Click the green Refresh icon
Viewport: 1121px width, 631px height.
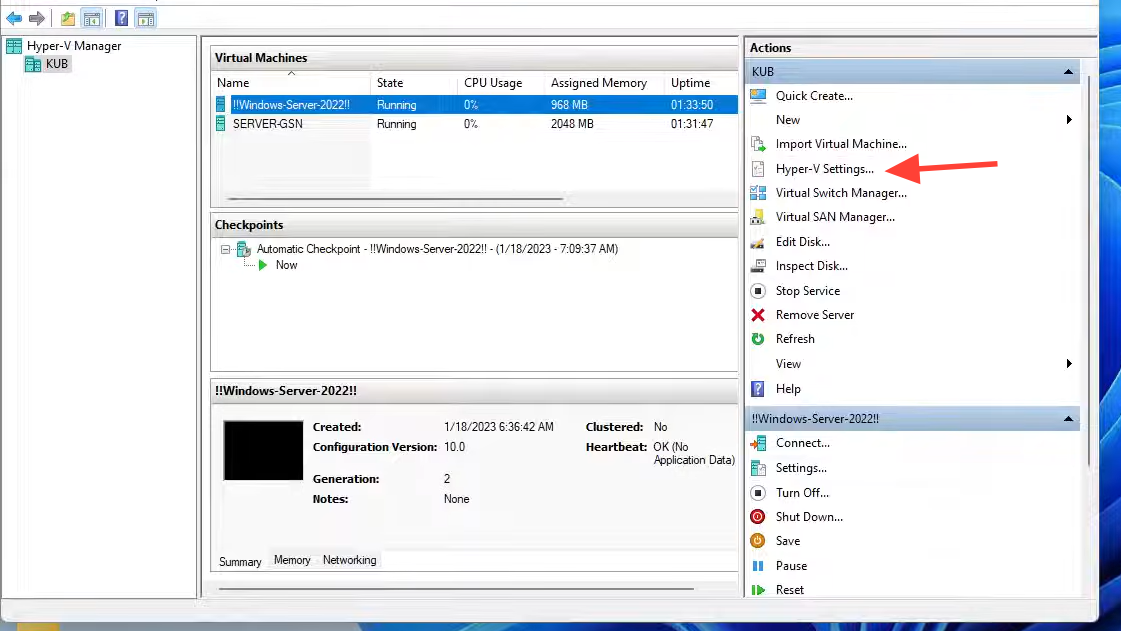(x=758, y=339)
